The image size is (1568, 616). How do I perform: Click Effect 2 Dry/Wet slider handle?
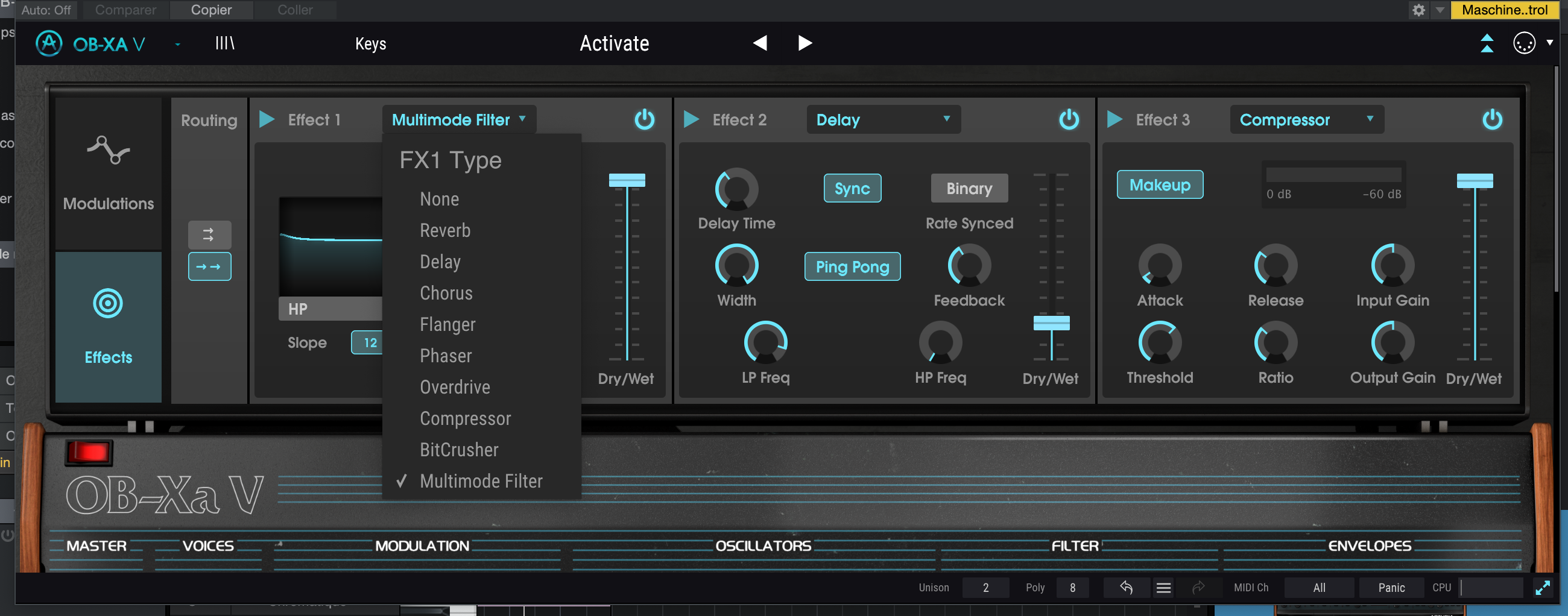tap(1051, 323)
